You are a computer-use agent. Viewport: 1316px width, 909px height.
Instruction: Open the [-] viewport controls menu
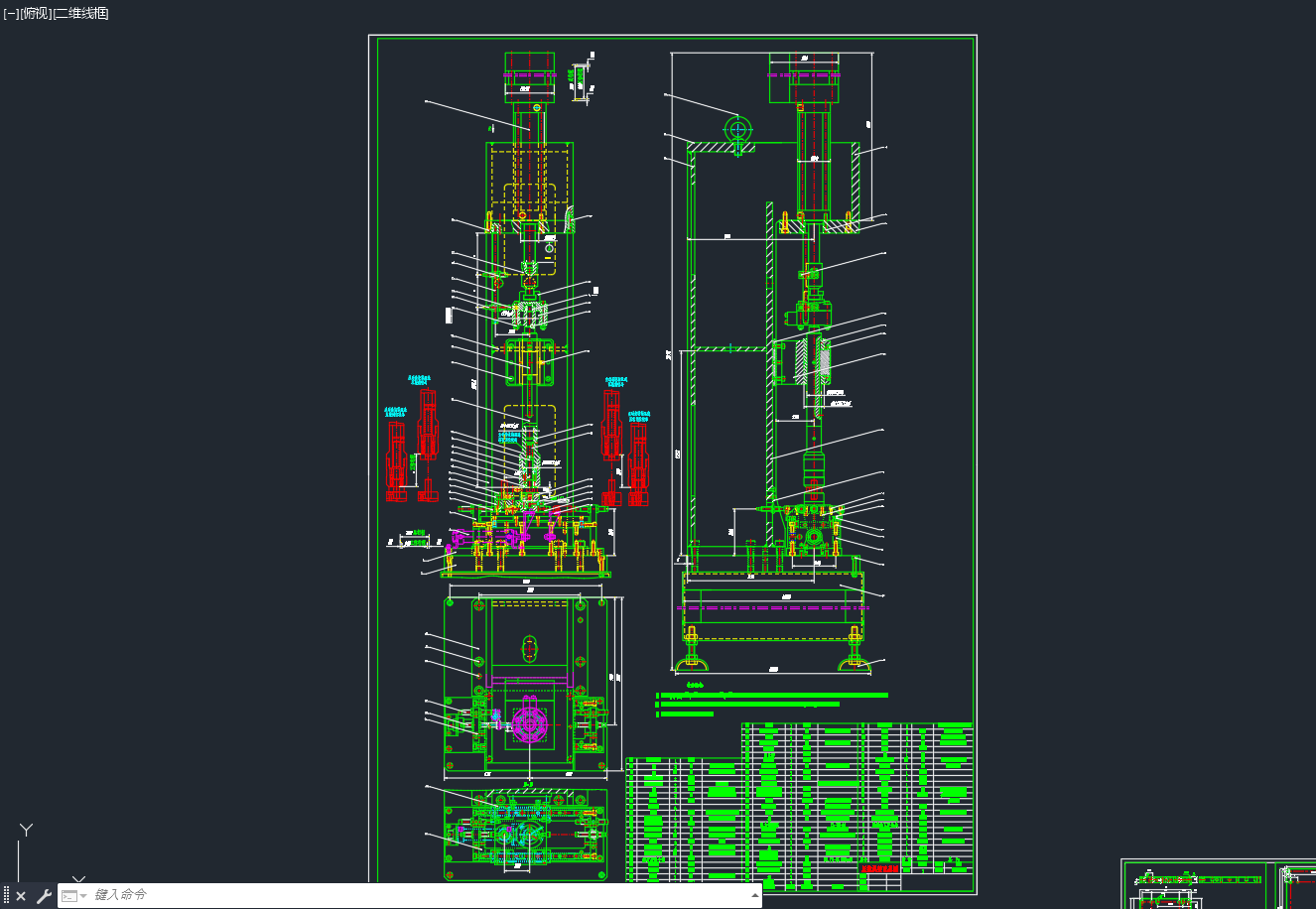(x=10, y=13)
